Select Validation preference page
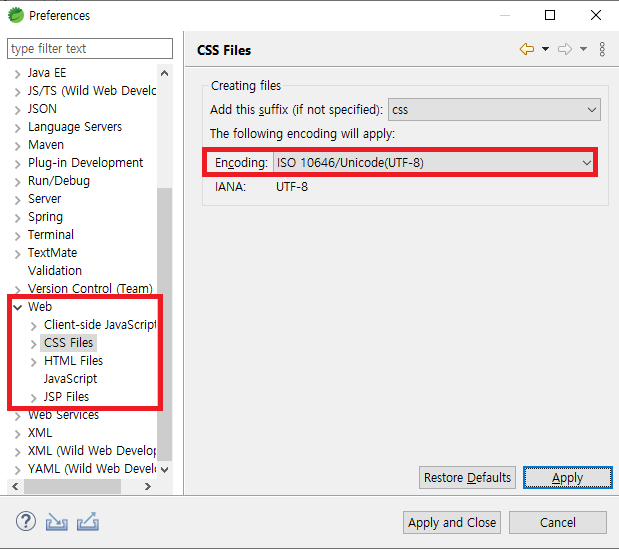619x549 pixels. point(54,271)
